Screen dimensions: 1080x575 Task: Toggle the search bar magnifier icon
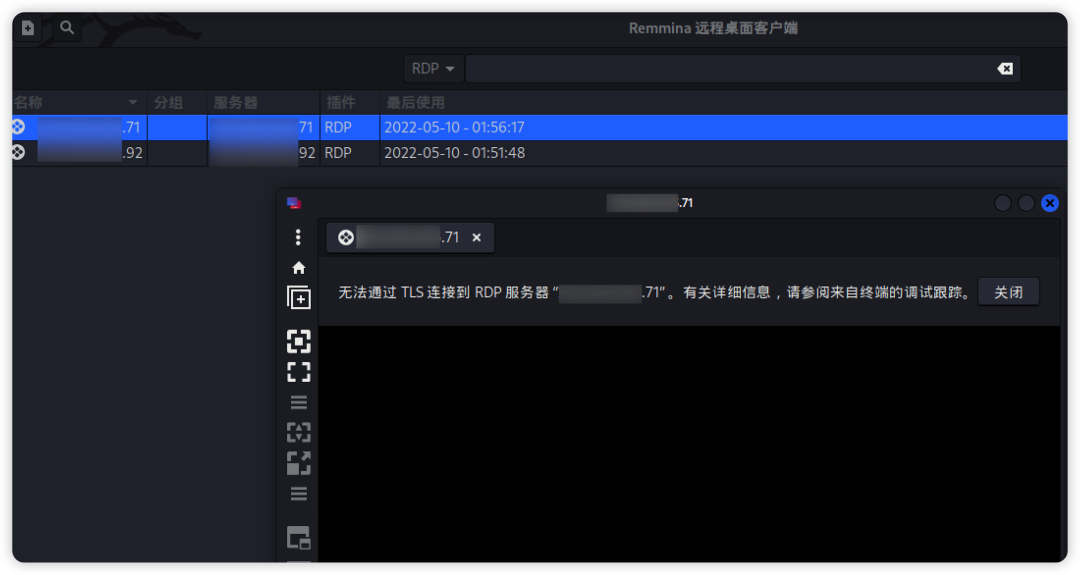67,28
